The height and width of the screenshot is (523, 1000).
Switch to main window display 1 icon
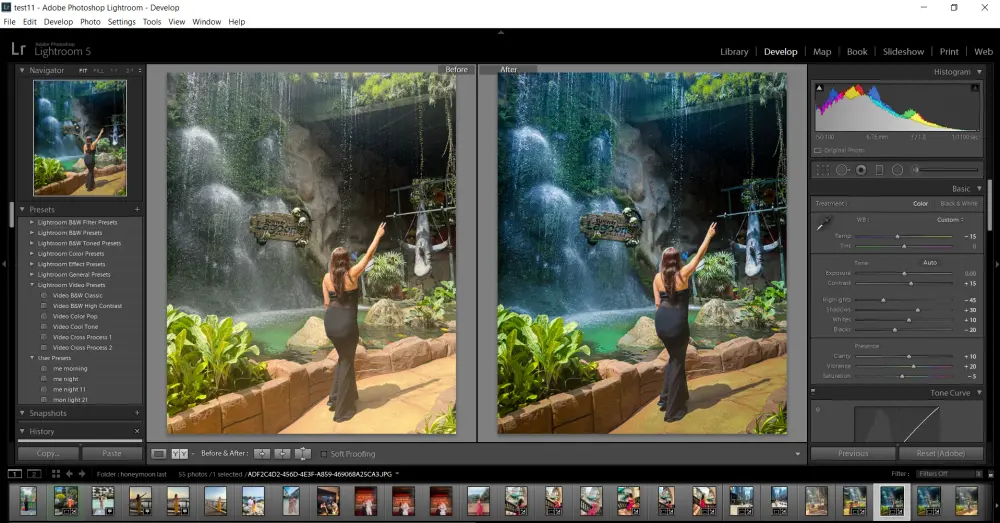pyautogui.click(x=14, y=474)
